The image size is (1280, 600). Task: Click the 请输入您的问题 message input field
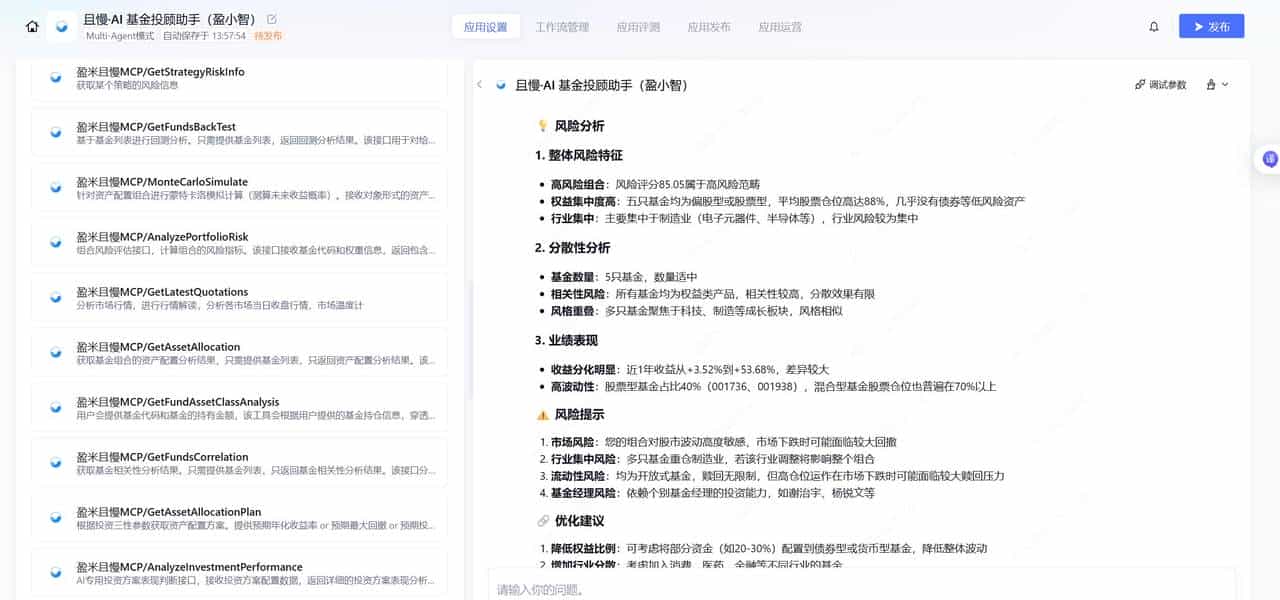tap(700, 588)
